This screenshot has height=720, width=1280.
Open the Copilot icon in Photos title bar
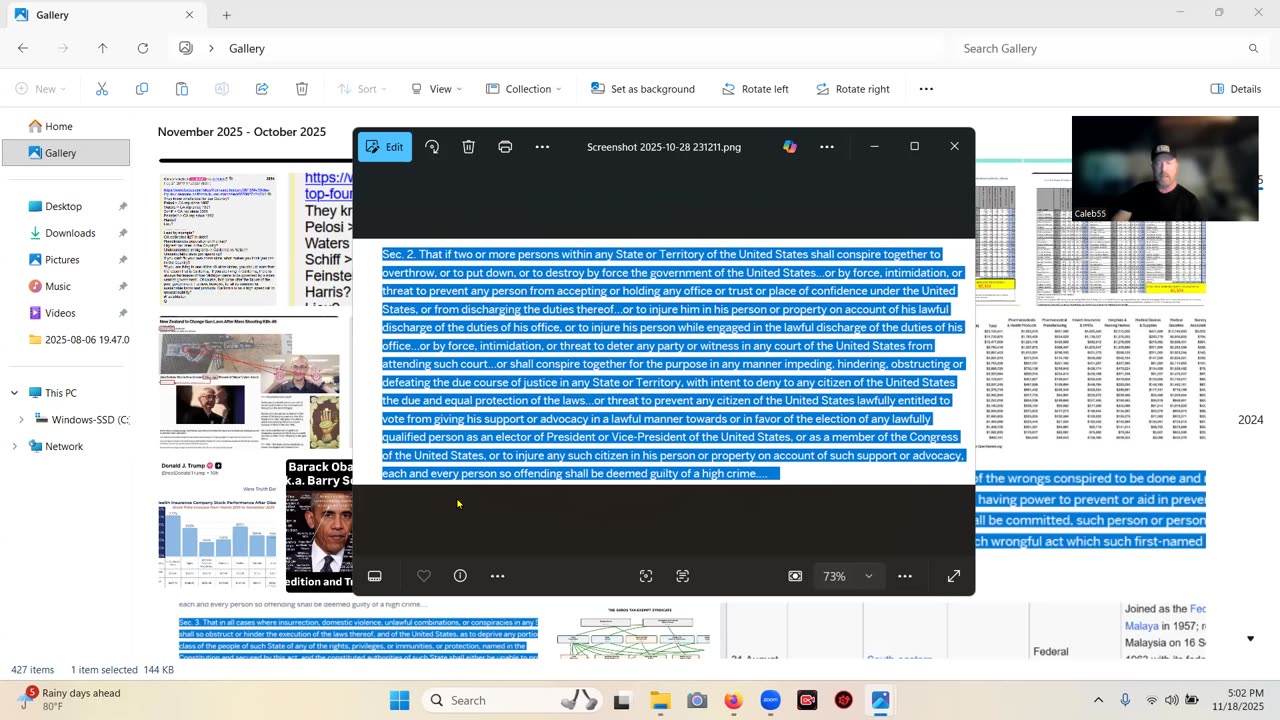pos(790,147)
